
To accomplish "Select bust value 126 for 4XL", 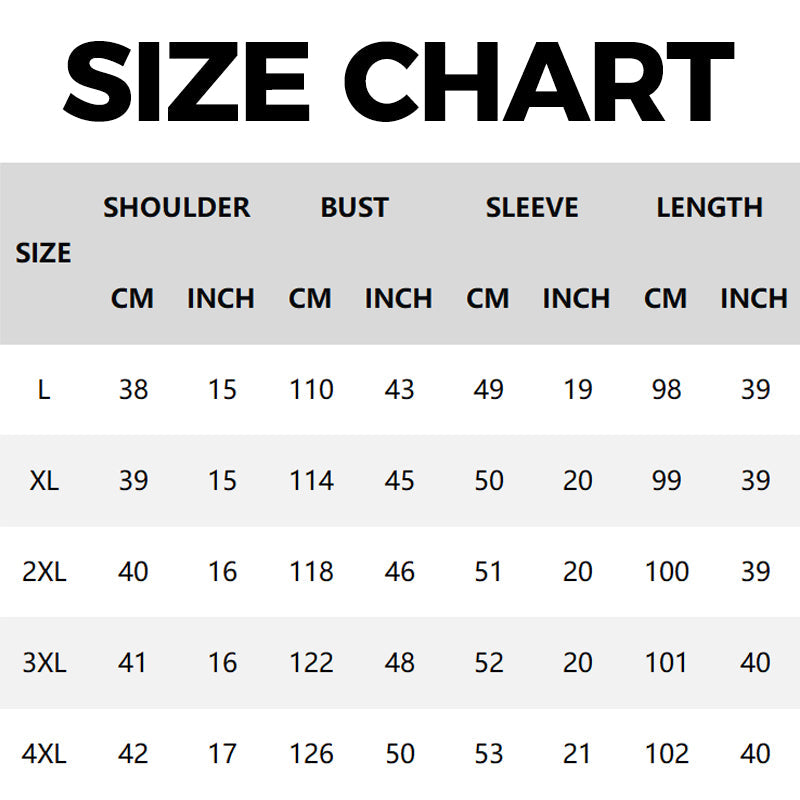I will coord(311,754).
